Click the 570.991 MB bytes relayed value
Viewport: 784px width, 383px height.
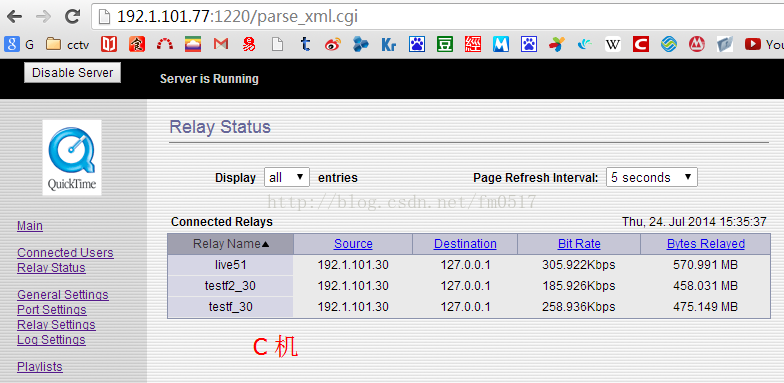point(706,265)
